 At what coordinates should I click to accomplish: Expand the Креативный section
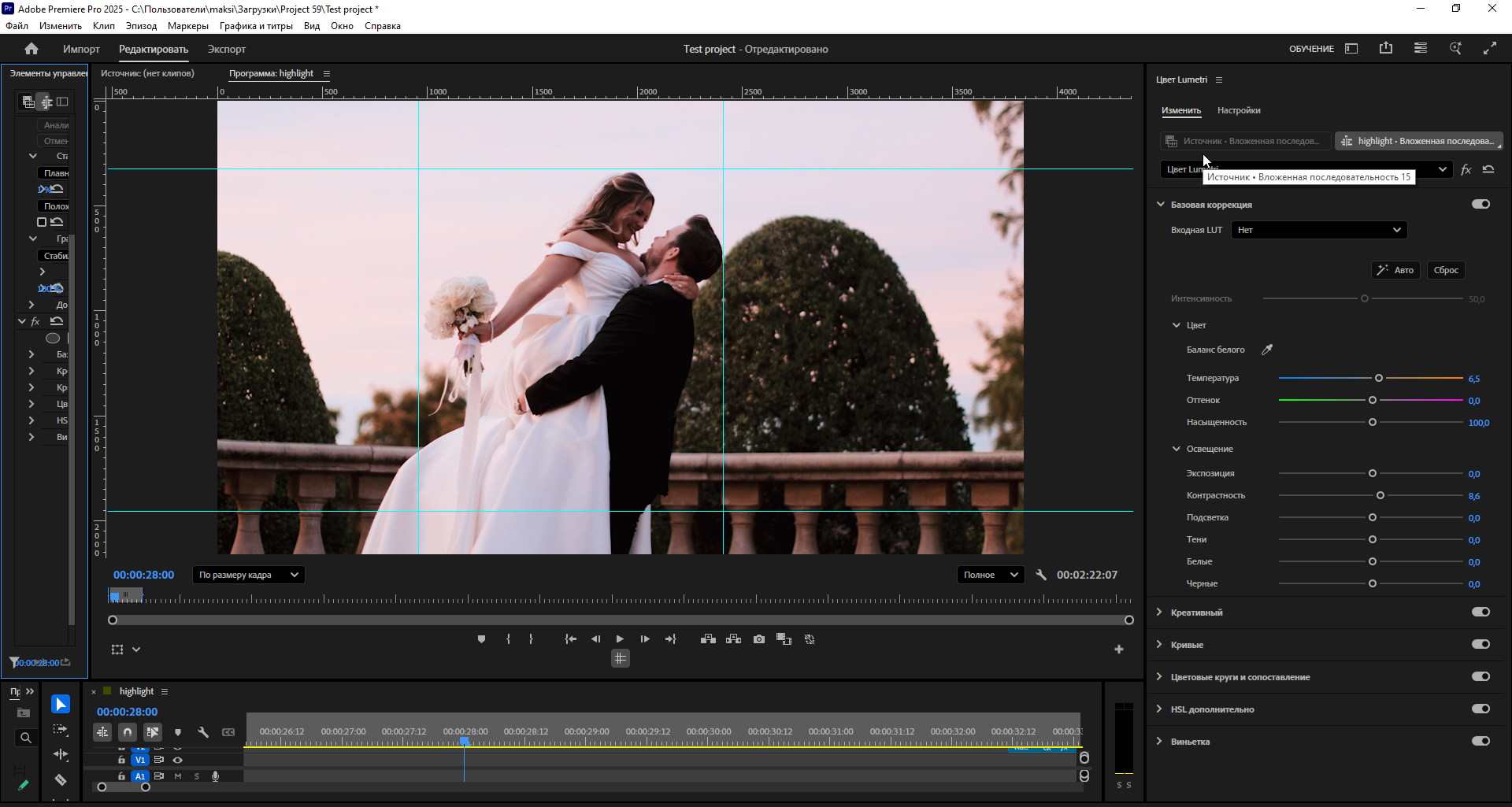click(x=1159, y=612)
